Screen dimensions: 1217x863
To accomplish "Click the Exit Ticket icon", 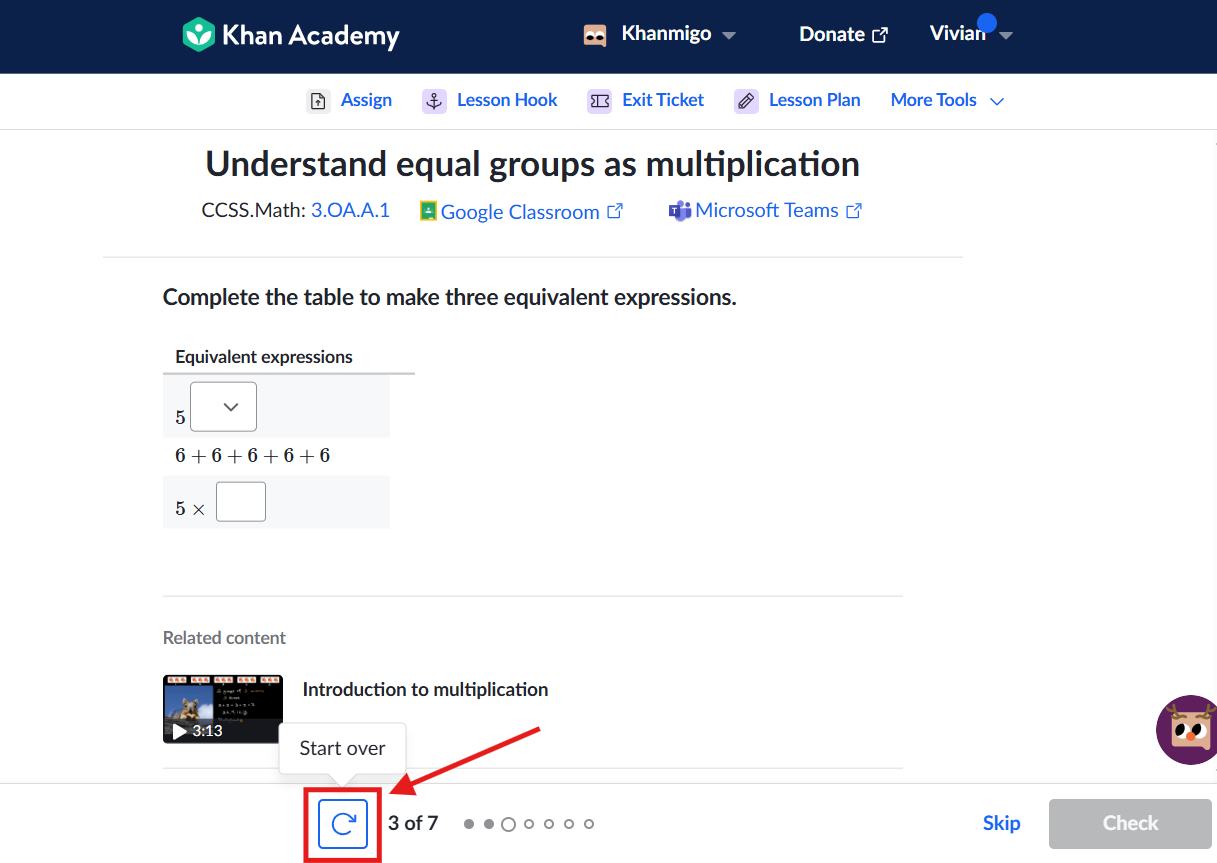I will (x=599, y=101).
